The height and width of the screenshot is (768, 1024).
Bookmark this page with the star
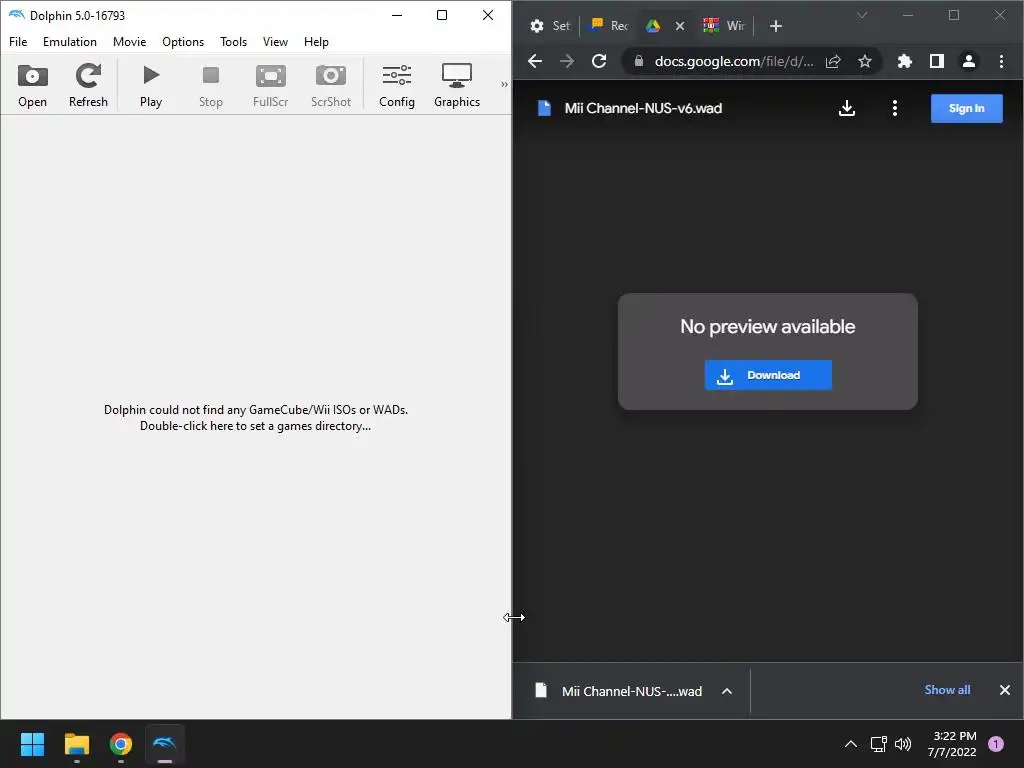pyautogui.click(x=865, y=61)
